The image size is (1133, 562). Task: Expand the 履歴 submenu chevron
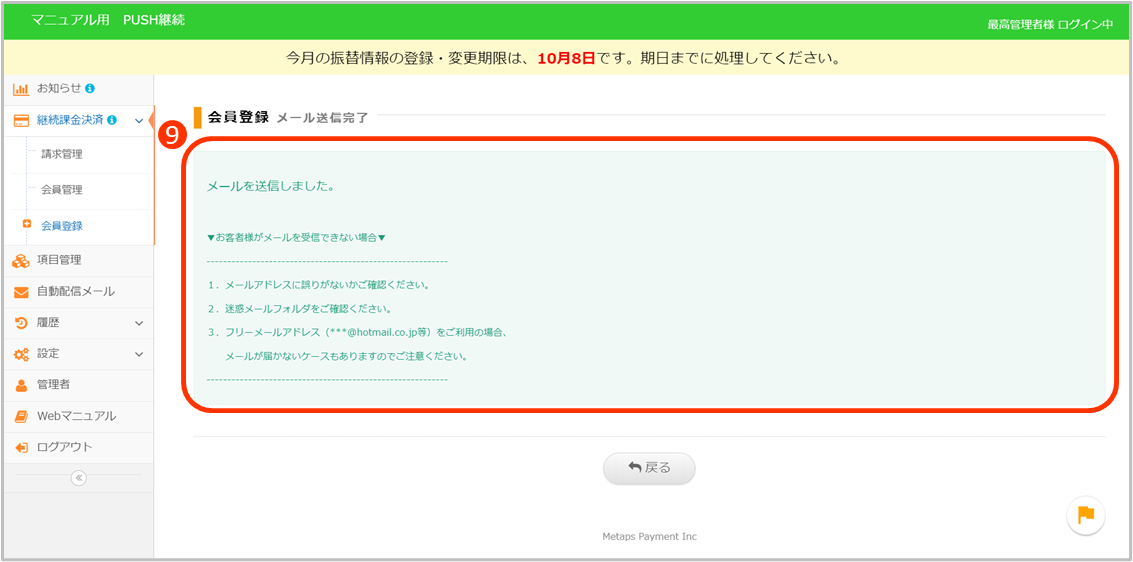tap(139, 323)
